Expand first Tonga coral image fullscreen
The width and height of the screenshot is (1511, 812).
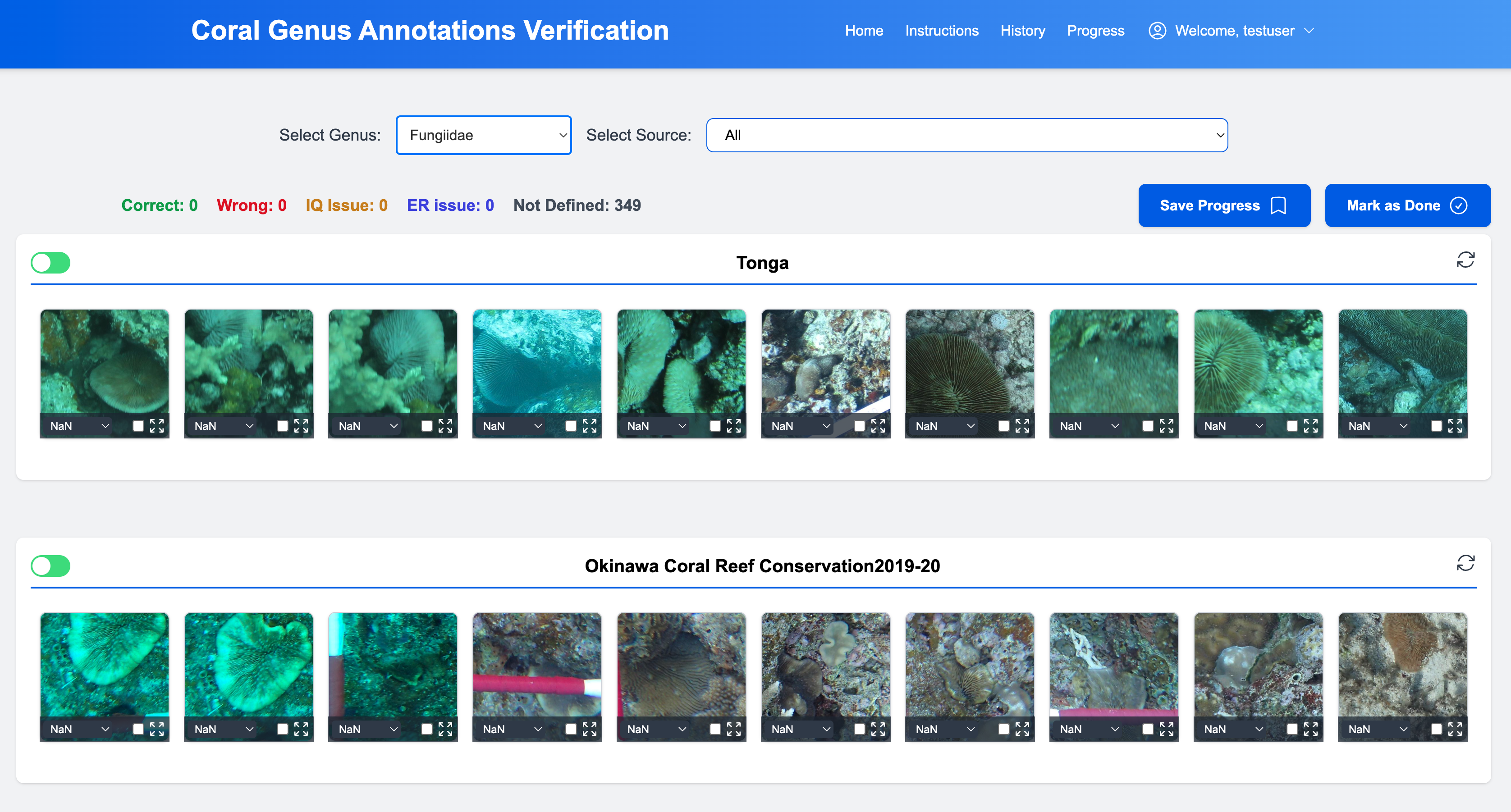pos(156,426)
